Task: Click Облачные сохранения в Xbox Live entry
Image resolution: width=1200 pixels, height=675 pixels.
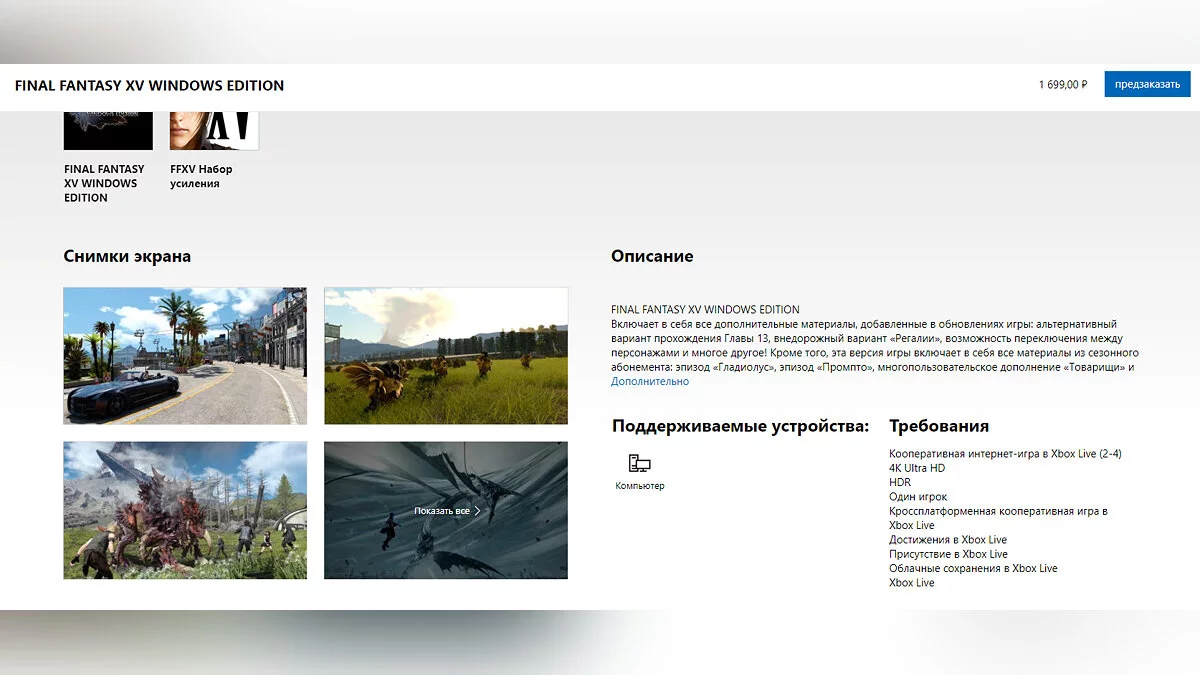Action: (x=973, y=568)
